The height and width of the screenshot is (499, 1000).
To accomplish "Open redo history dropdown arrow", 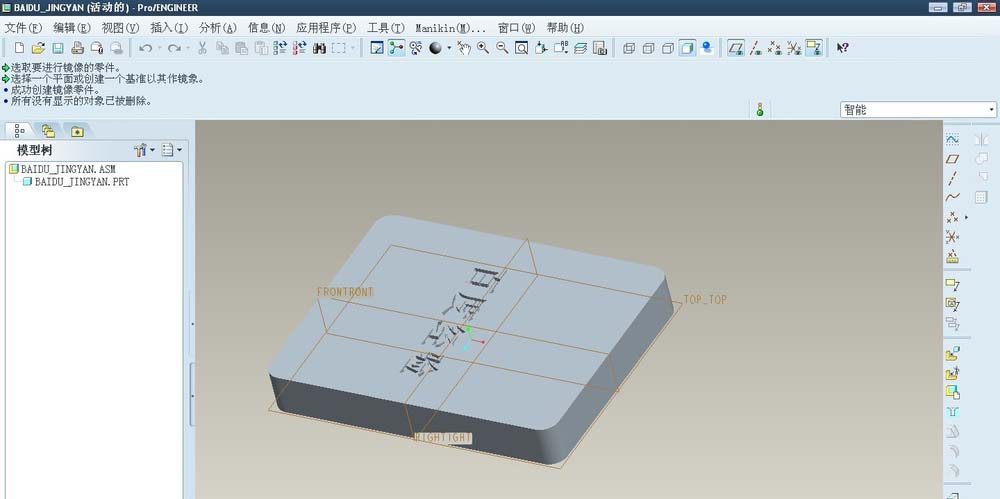I will point(187,48).
